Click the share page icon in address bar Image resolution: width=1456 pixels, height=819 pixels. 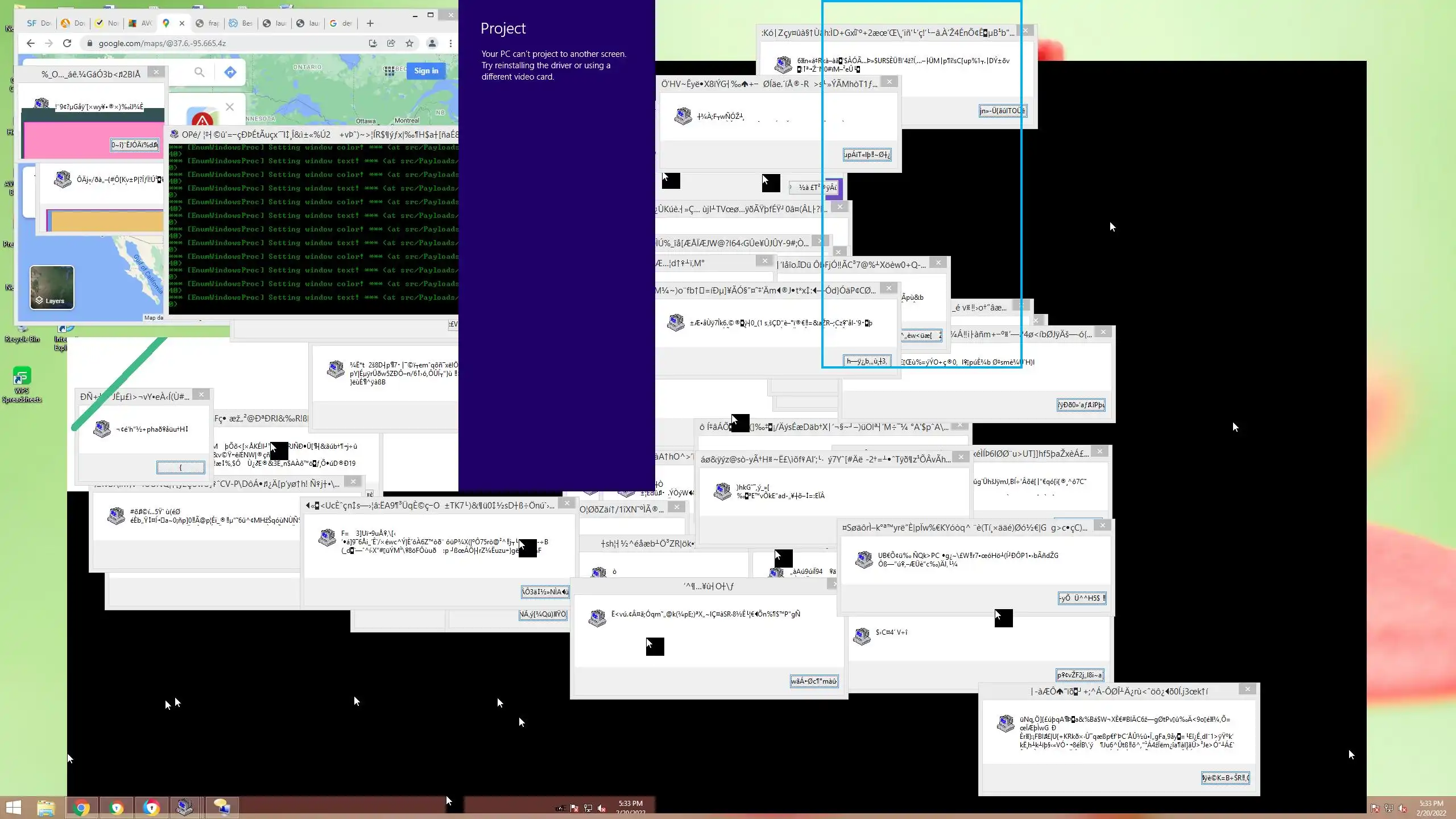point(391,43)
